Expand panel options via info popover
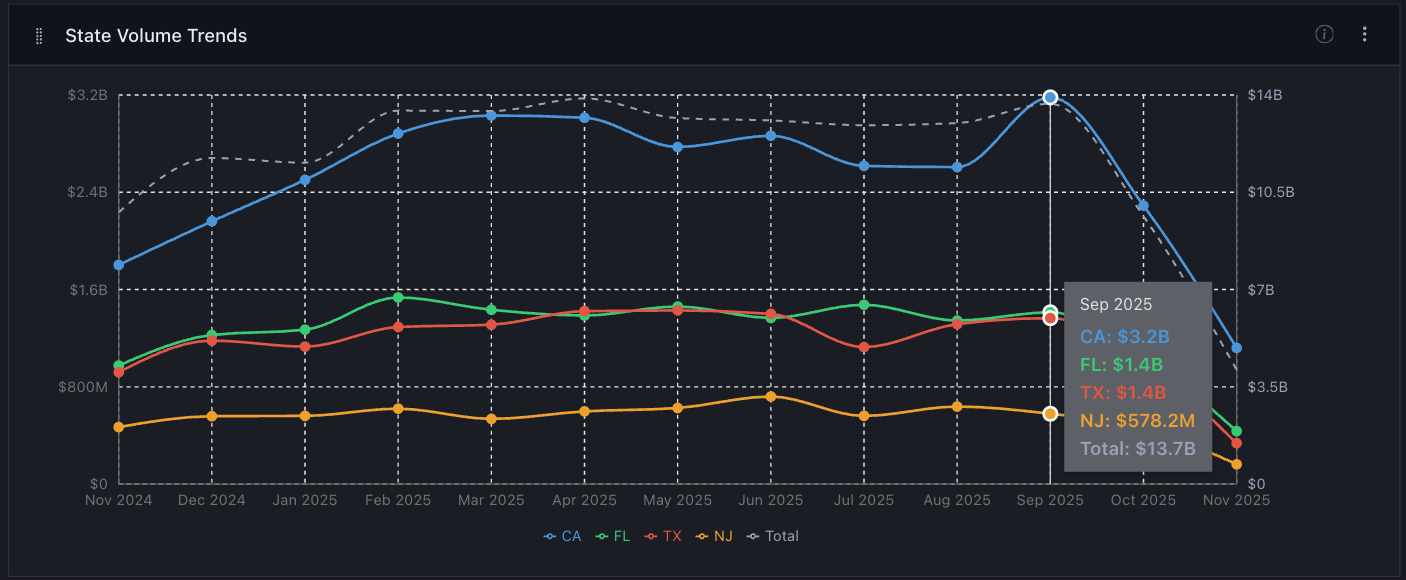1406x580 pixels. pyautogui.click(x=1324, y=33)
